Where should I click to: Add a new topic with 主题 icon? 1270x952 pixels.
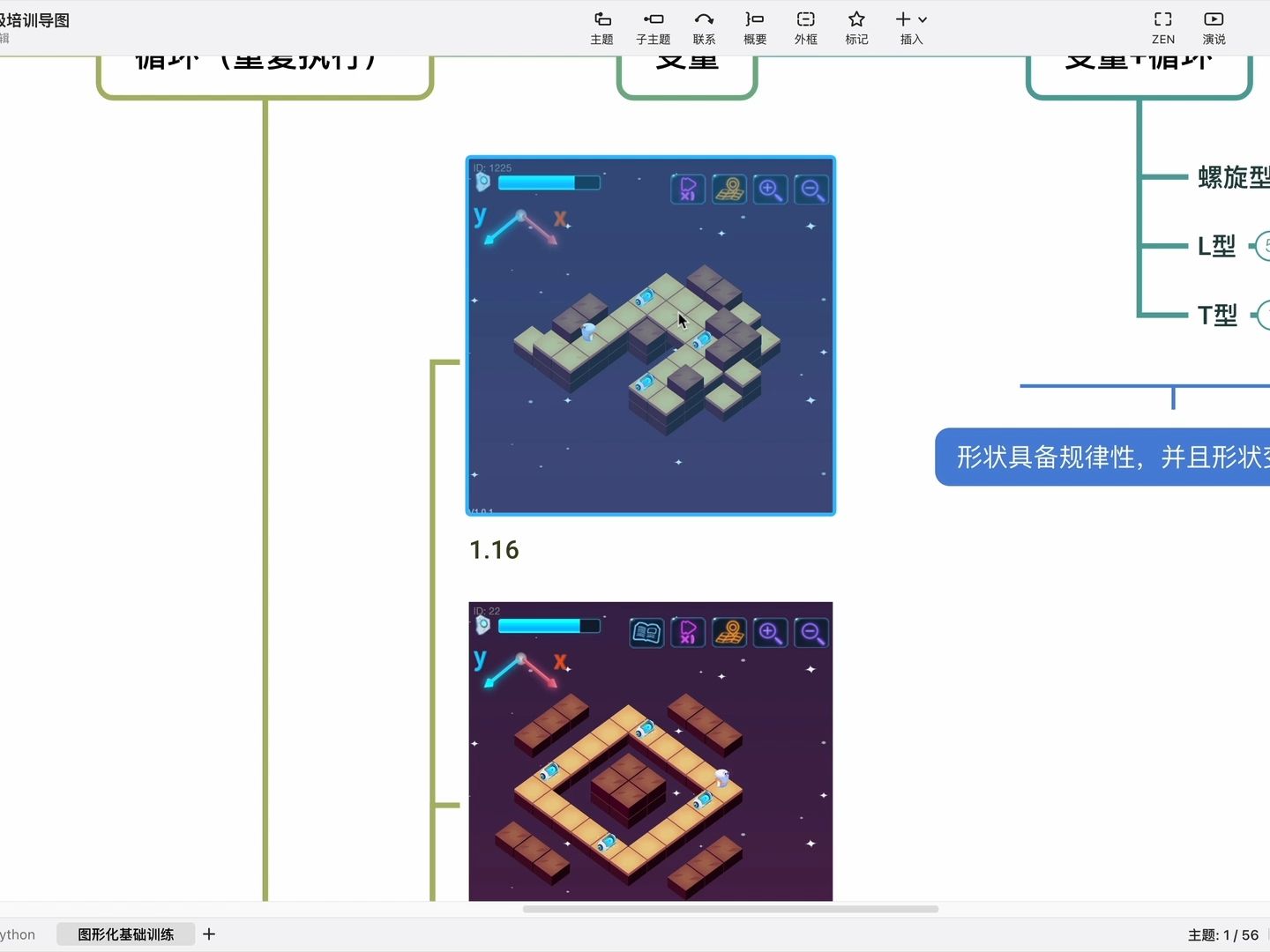pos(601,25)
